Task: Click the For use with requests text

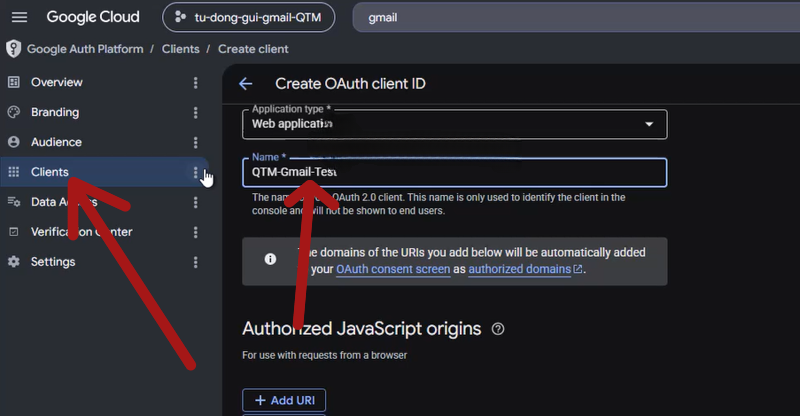Action: click(324, 355)
